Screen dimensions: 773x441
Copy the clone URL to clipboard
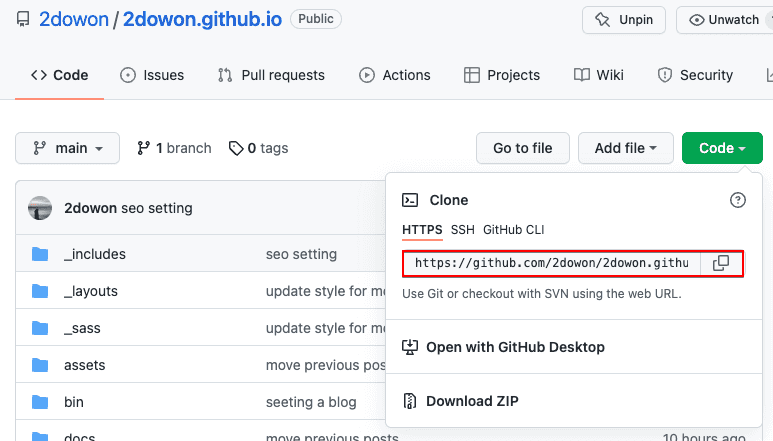tap(720, 263)
